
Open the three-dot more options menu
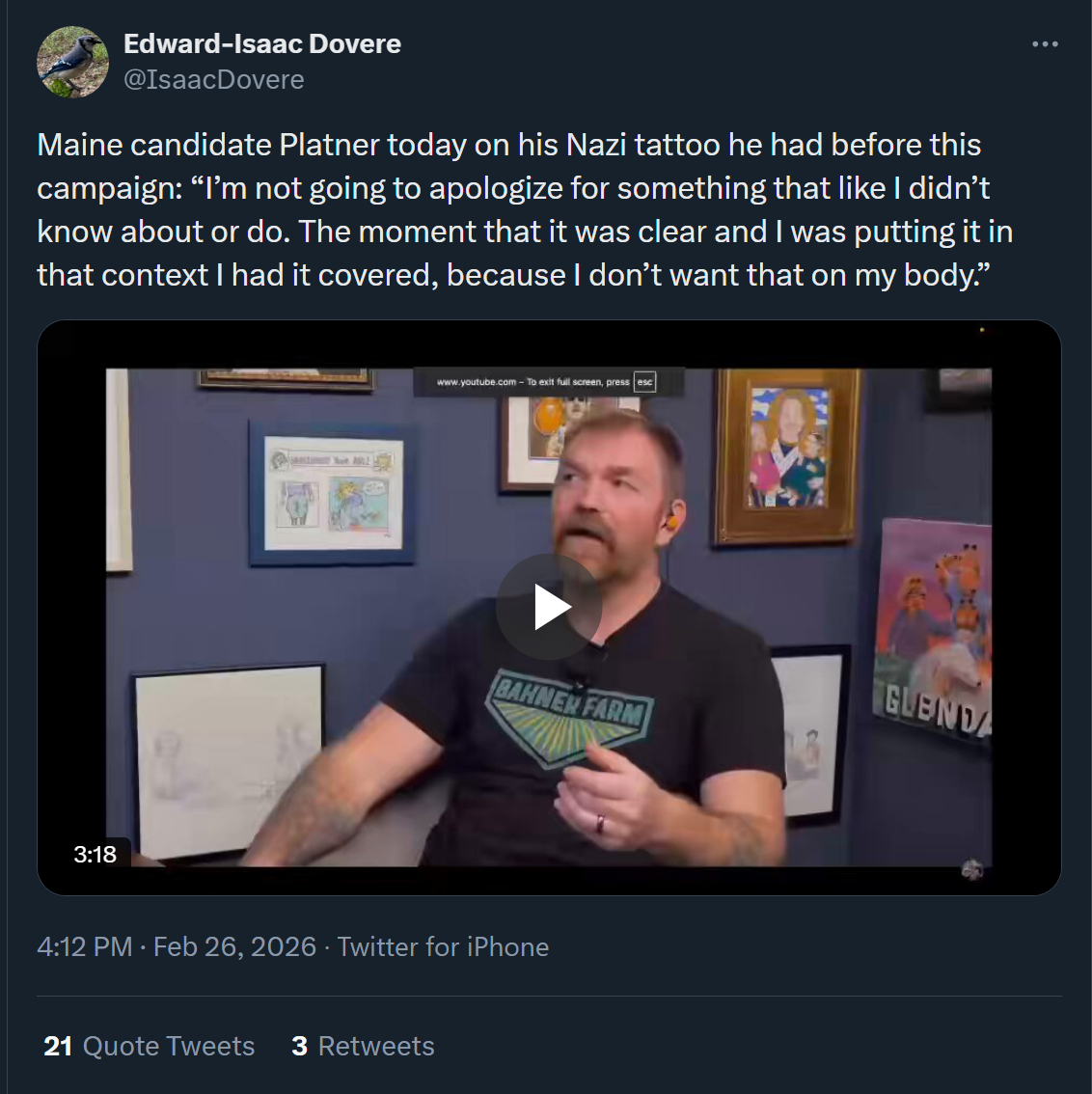point(1045,44)
